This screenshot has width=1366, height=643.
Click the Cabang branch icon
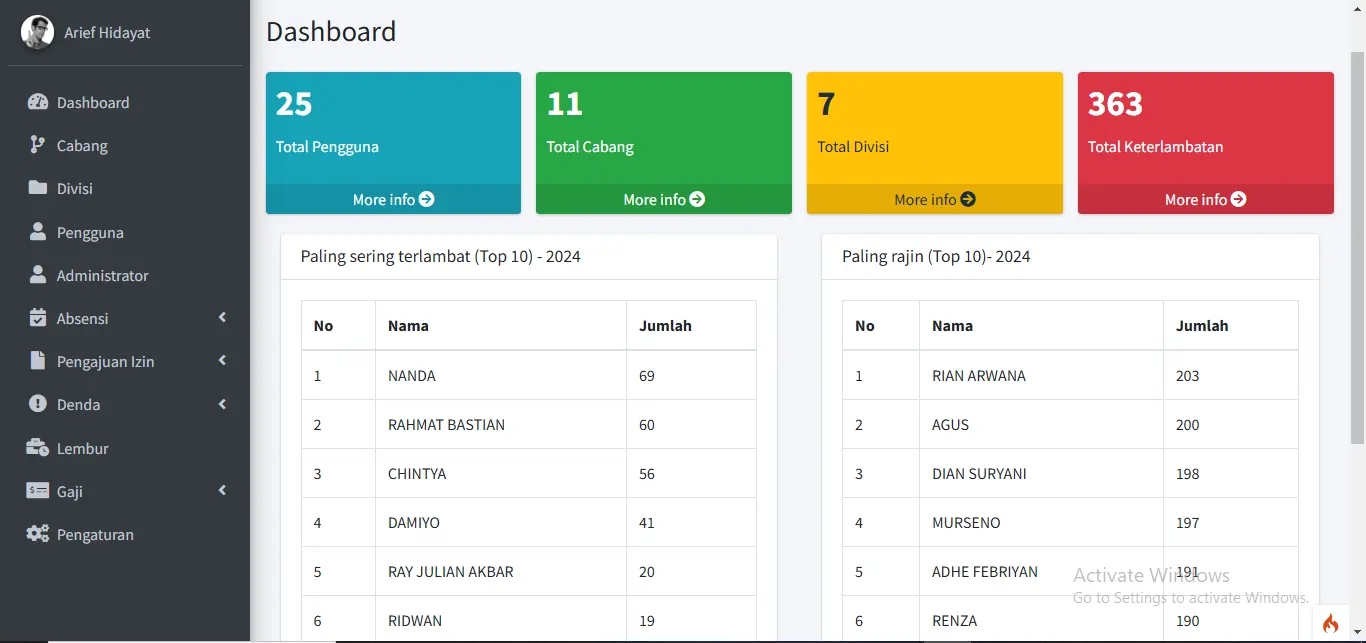click(x=38, y=145)
